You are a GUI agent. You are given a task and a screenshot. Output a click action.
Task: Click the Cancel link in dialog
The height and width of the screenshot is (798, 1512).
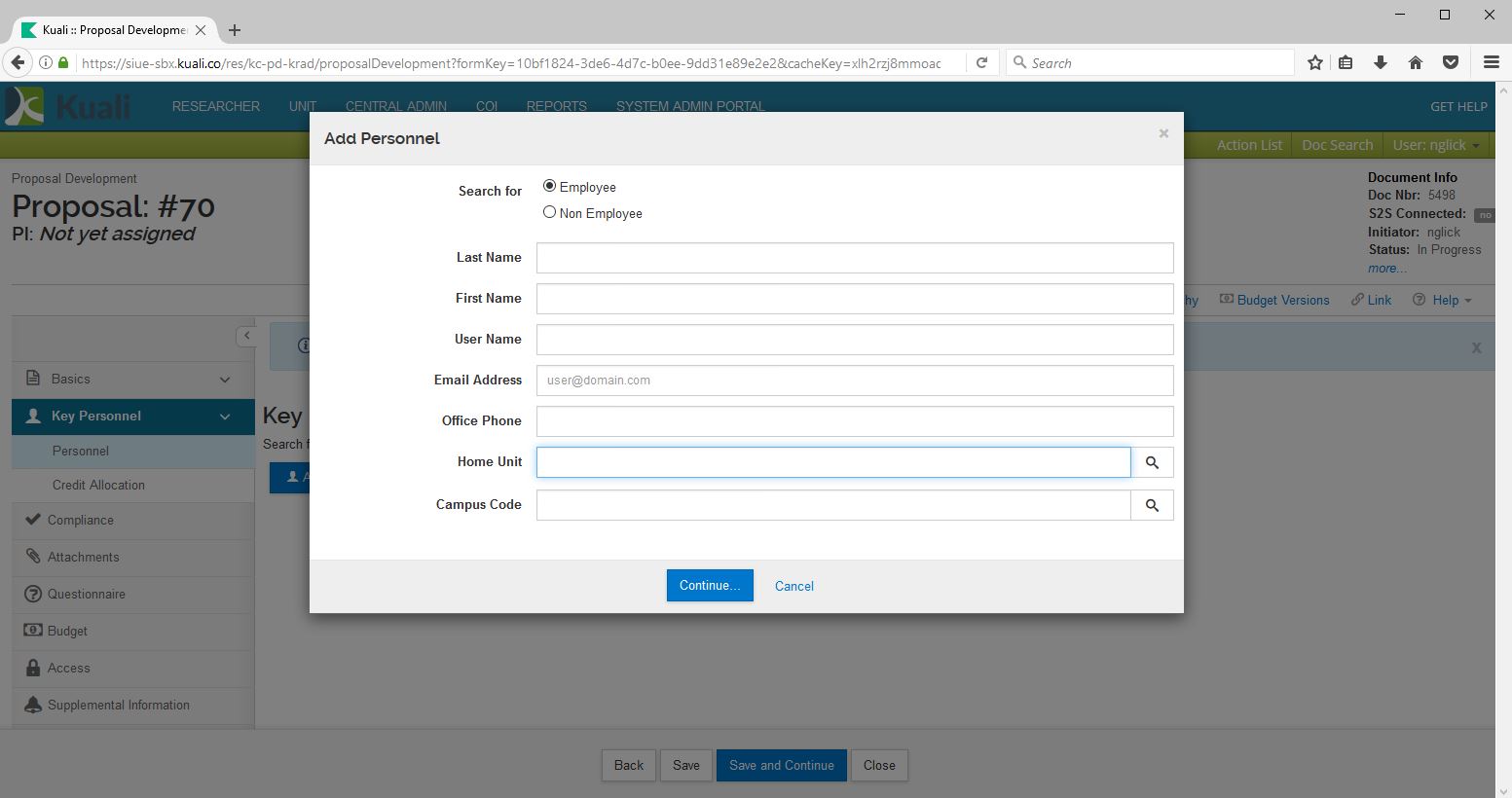tap(793, 586)
